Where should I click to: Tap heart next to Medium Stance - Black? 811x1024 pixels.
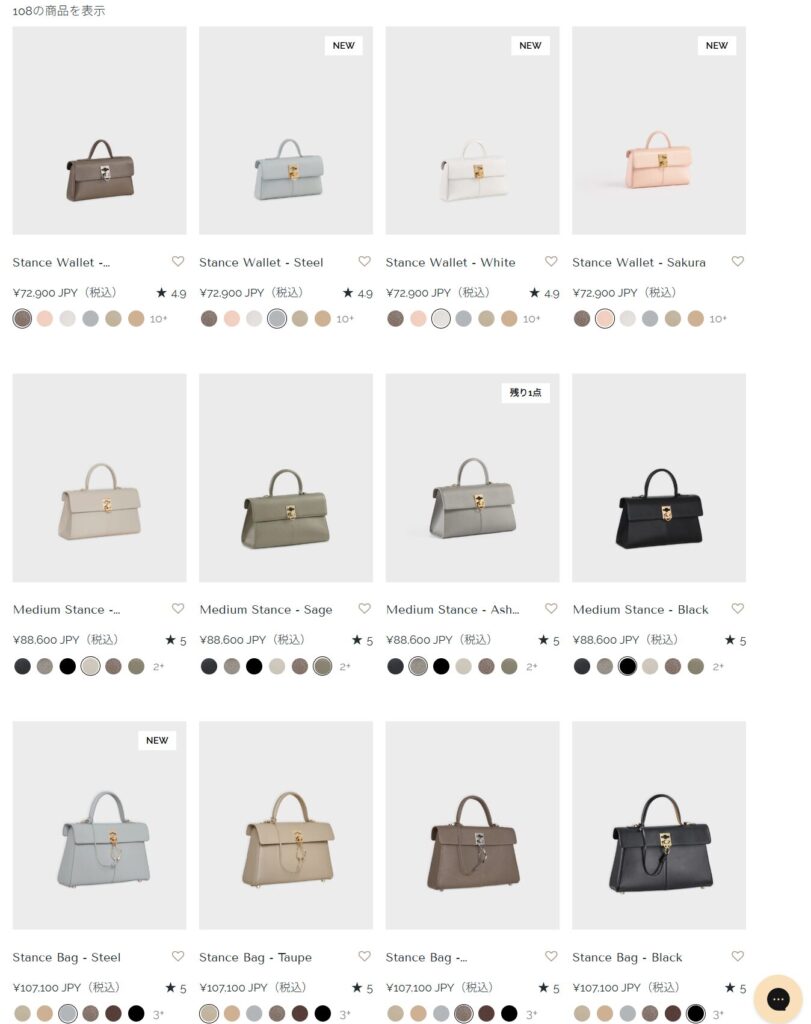pyautogui.click(x=738, y=609)
